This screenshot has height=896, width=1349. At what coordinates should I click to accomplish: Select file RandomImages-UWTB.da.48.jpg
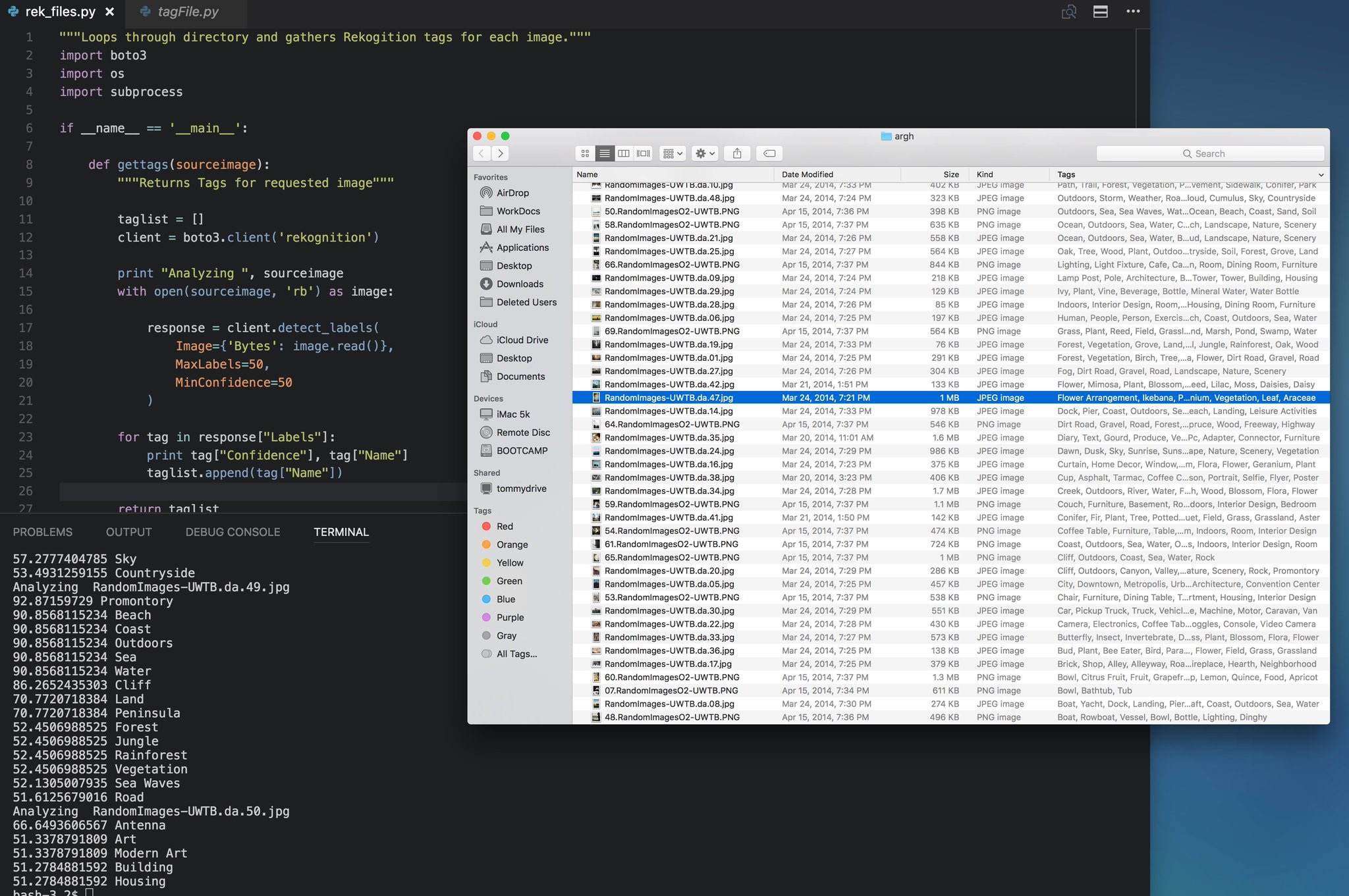tap(950, 198)
